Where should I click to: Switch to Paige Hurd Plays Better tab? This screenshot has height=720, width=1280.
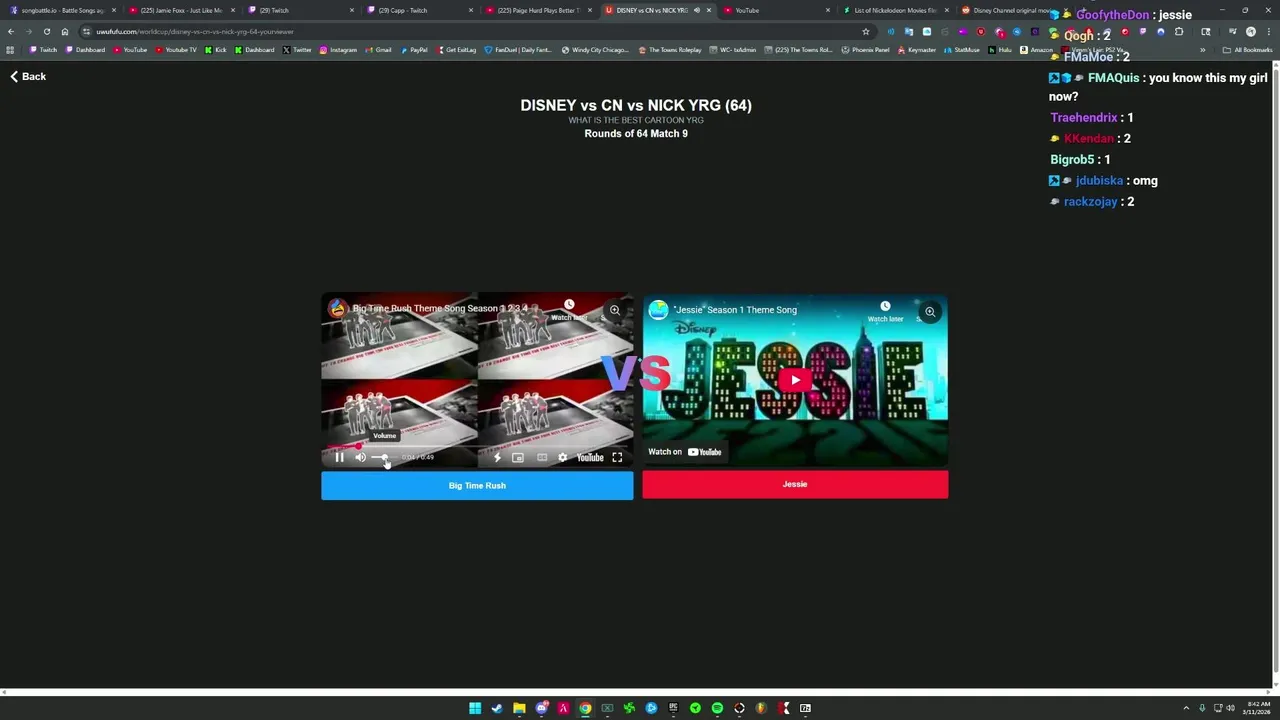537,10
